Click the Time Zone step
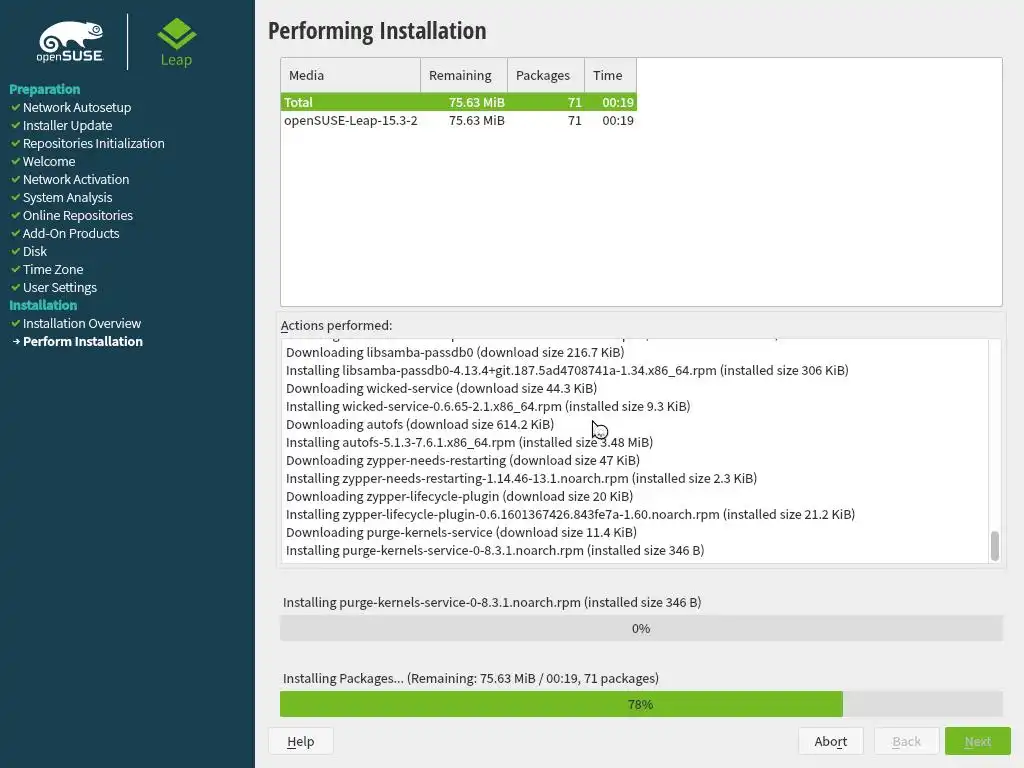This screenshot has width=1024, height=768. click(x=53, y=269)
